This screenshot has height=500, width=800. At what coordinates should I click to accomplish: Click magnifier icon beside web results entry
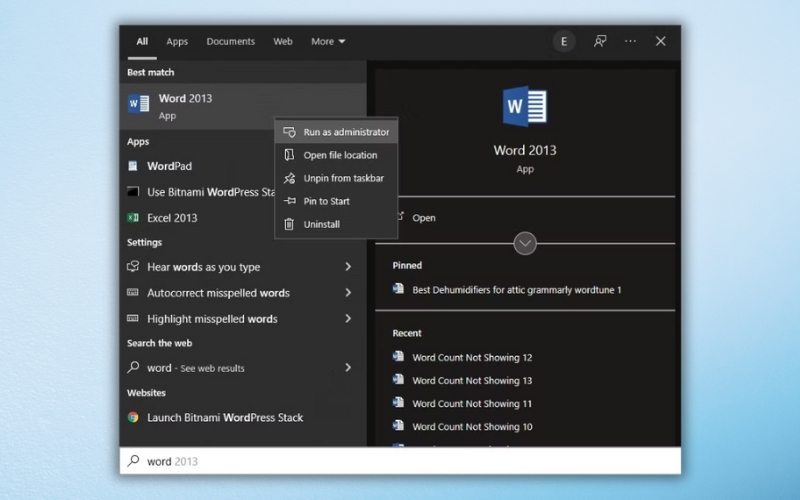(x=133, y=367)
